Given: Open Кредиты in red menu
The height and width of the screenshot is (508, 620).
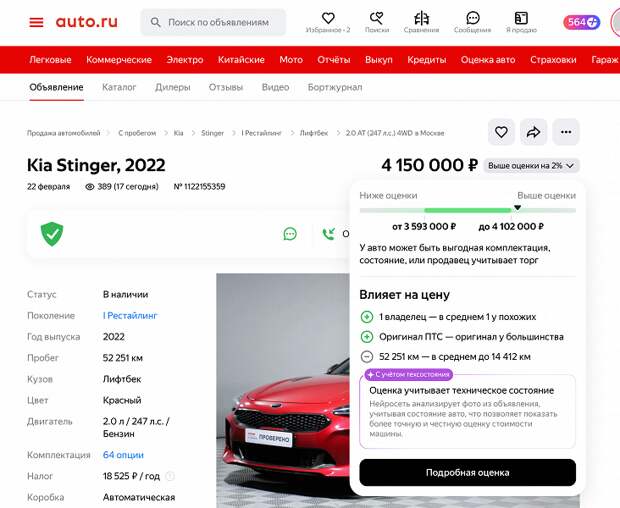Looking at the screenshot, I should [x=427, y=60].
